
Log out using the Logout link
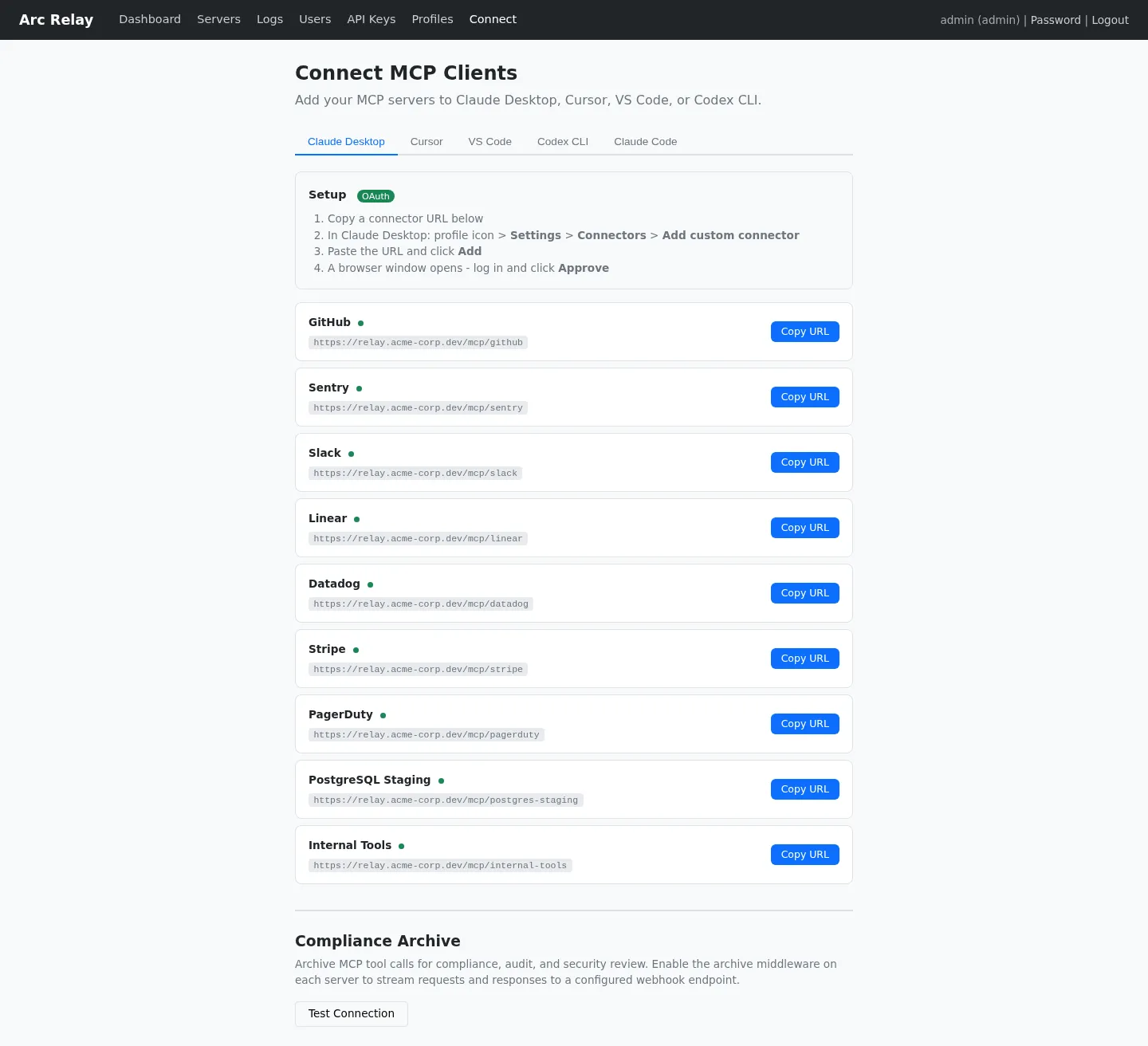(x=1110, y=20)
